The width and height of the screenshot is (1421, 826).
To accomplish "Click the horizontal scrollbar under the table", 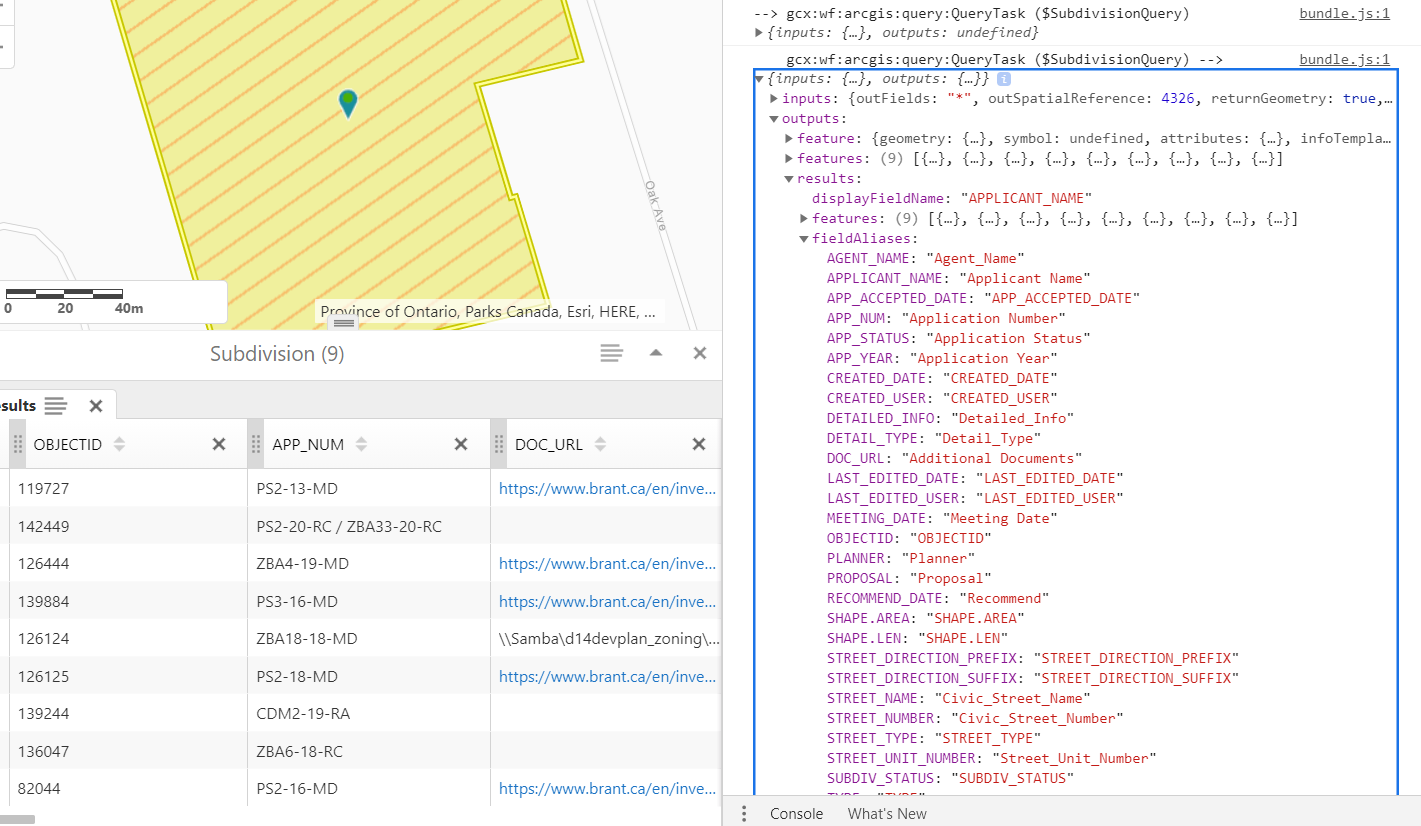I will pos(17,819).
